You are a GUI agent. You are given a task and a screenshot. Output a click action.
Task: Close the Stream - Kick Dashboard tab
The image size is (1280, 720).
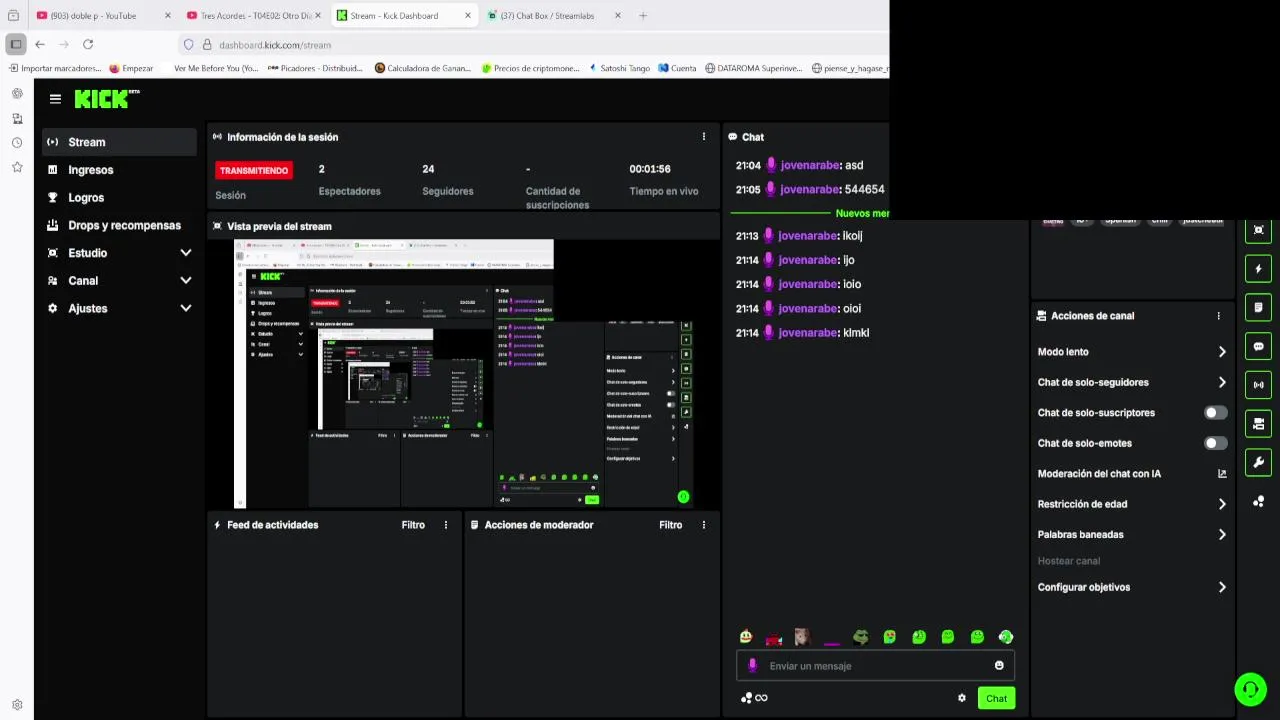pos(467,15)
